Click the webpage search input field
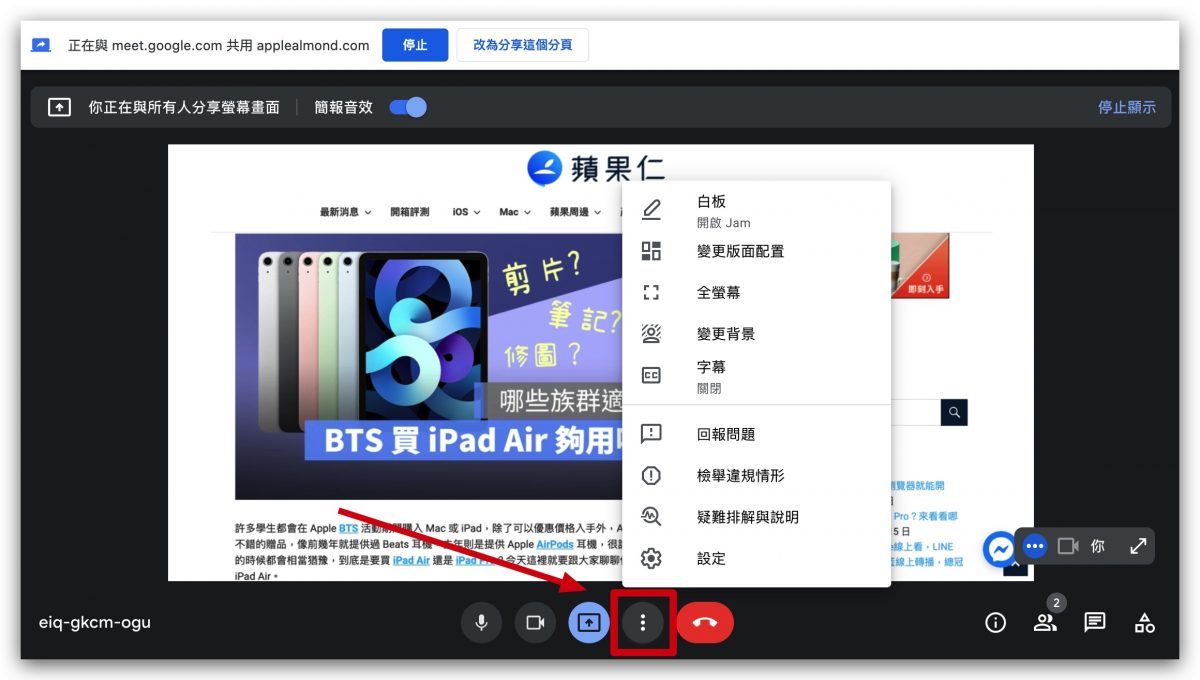This screenshot has height=680, width=1200. coord(915,412)
